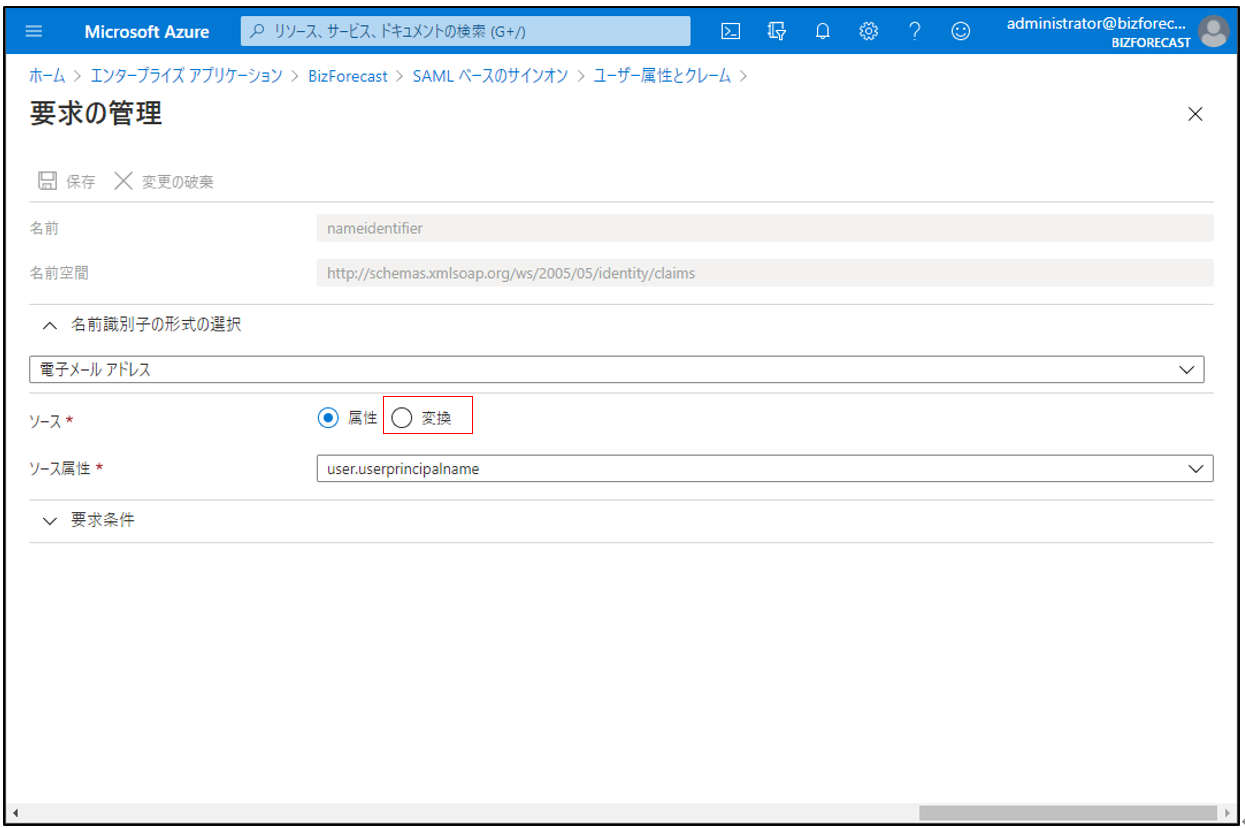Close the 要求の管理 pane with X
The height and width of the screenshot is (828, 1245).
click(1195, 114)
